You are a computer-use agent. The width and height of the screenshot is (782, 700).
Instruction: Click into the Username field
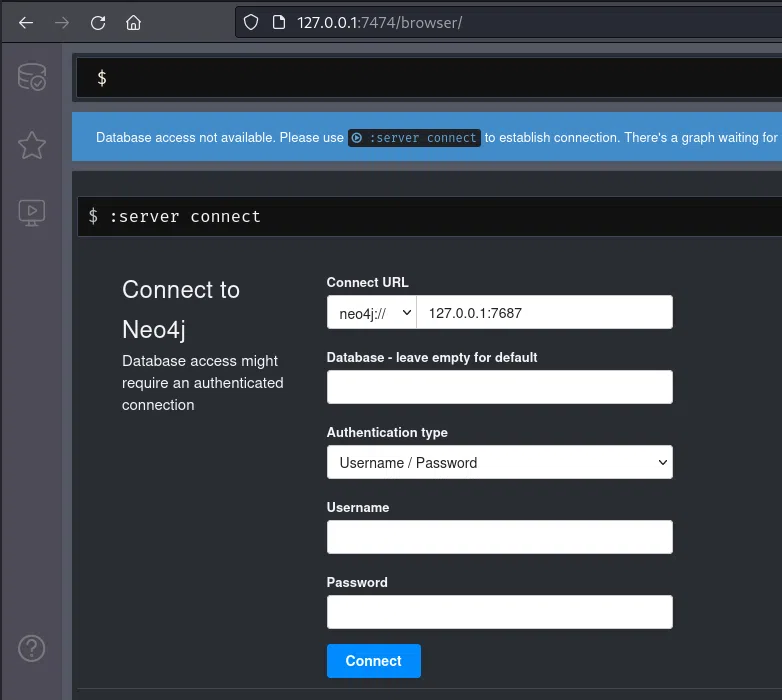point(499,537)
